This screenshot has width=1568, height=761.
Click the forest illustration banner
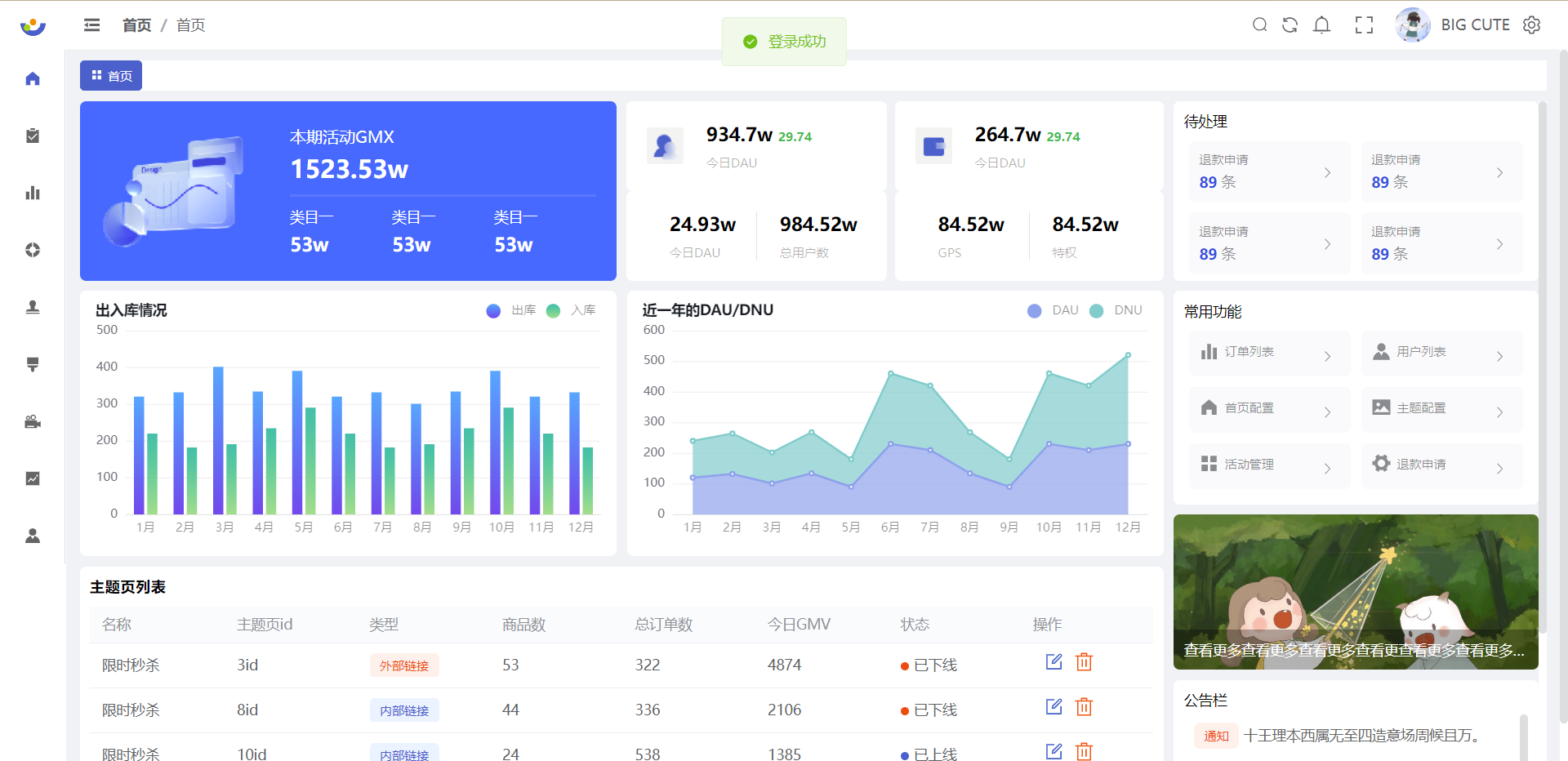1356,580
